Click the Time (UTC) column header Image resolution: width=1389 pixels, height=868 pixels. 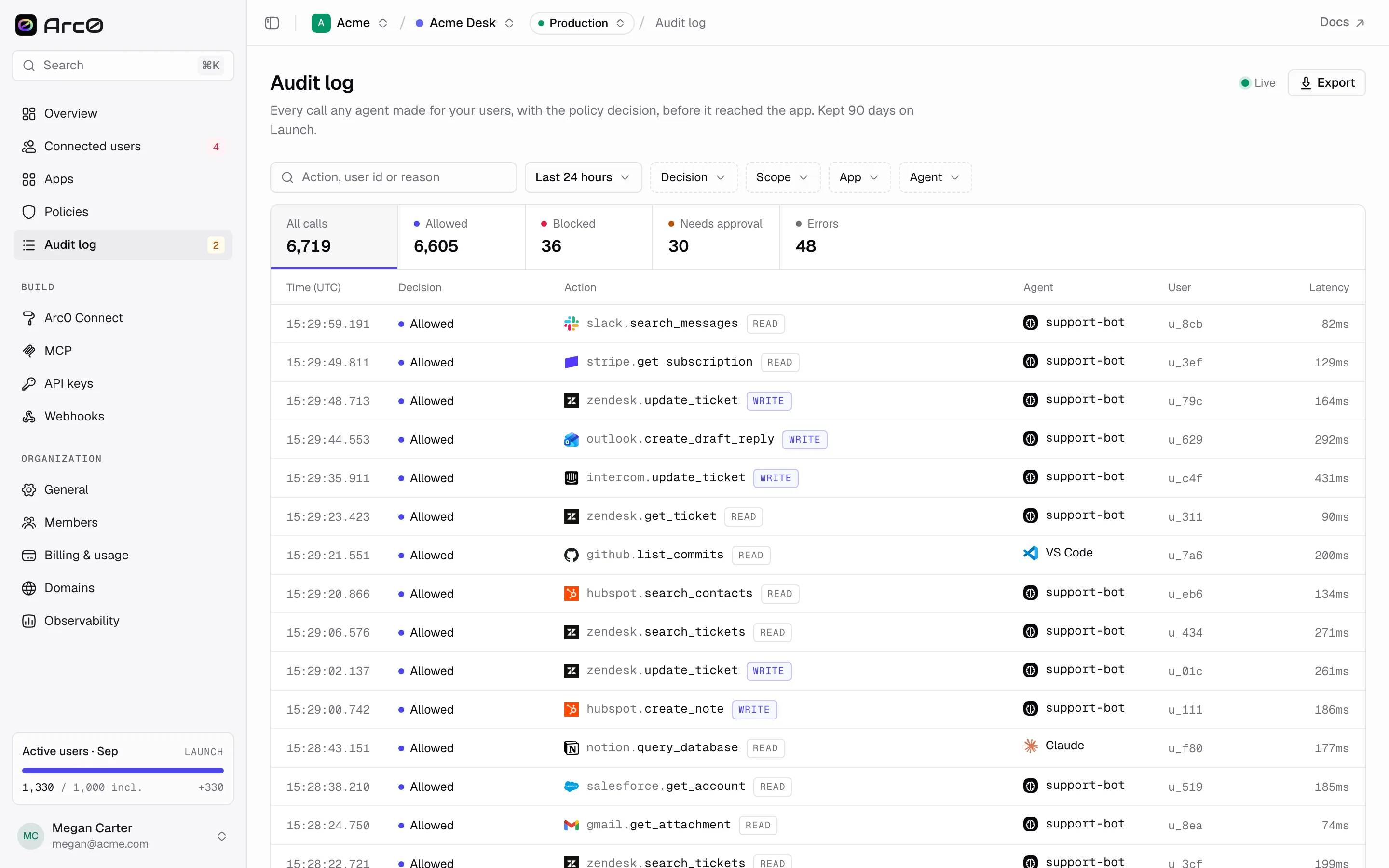coord(313,287)
